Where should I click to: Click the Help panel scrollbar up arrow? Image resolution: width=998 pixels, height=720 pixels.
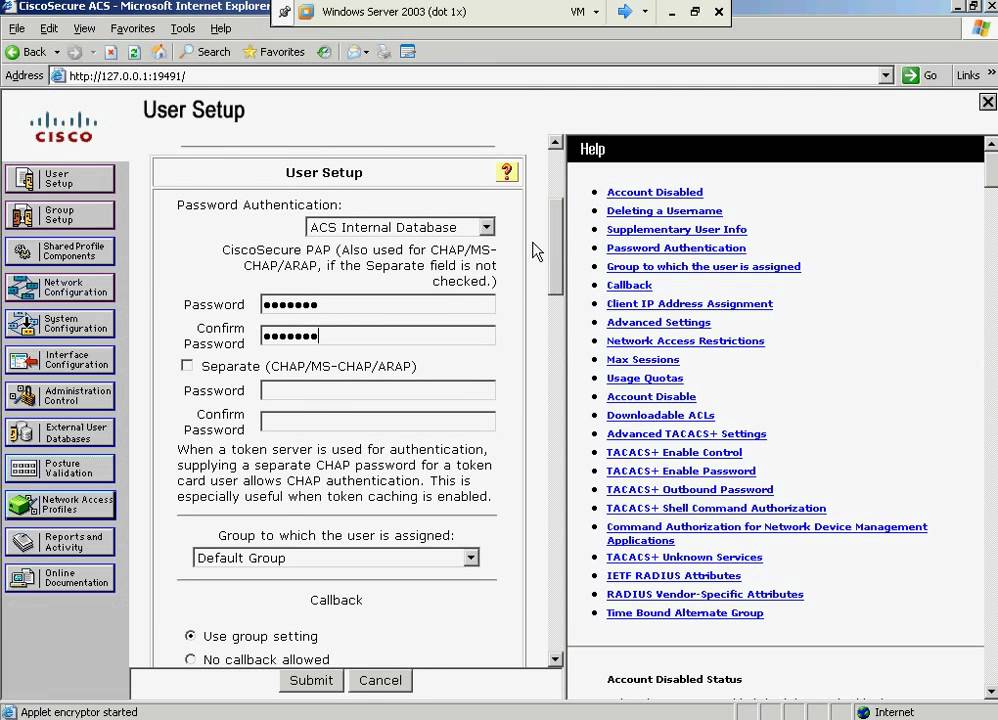click(x=991, y=144)
